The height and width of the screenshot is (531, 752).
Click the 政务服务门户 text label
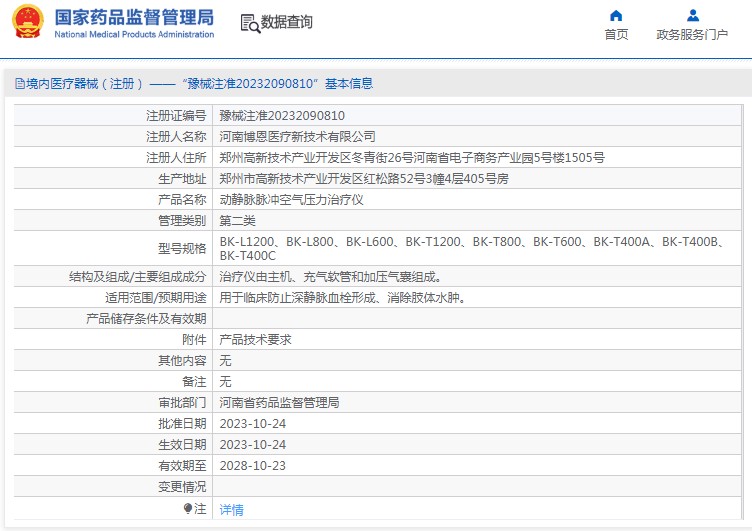pyautogui.click(x=692, y=35)
